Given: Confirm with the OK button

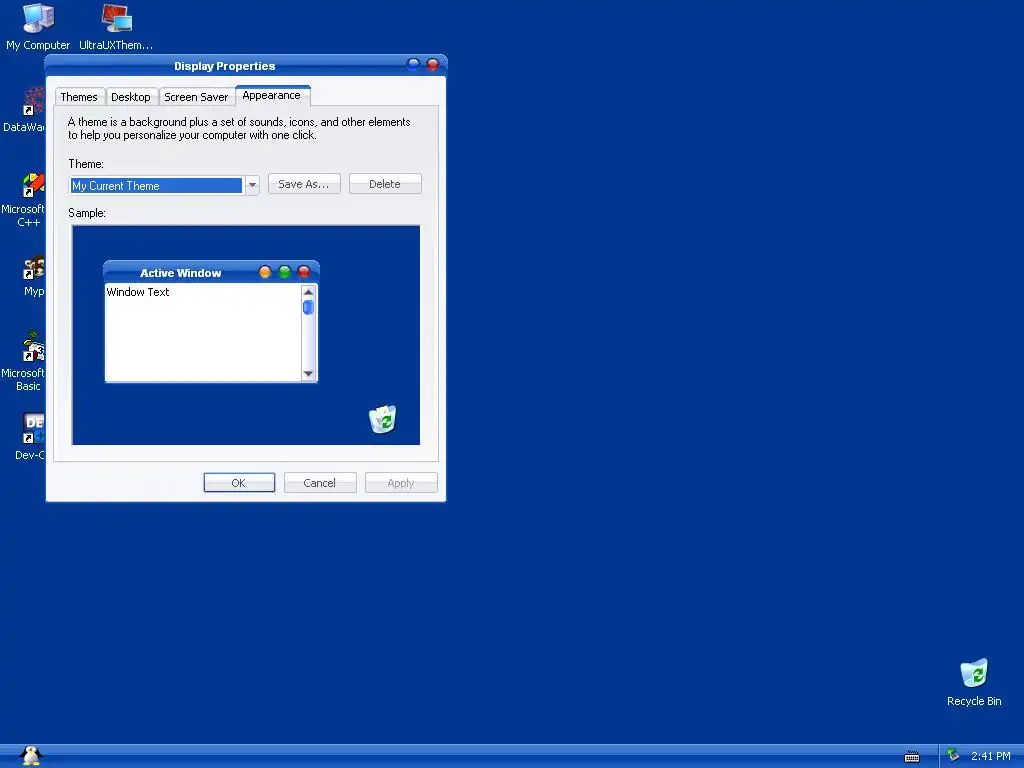Looking at the screenshot, I should coord(239,483).
